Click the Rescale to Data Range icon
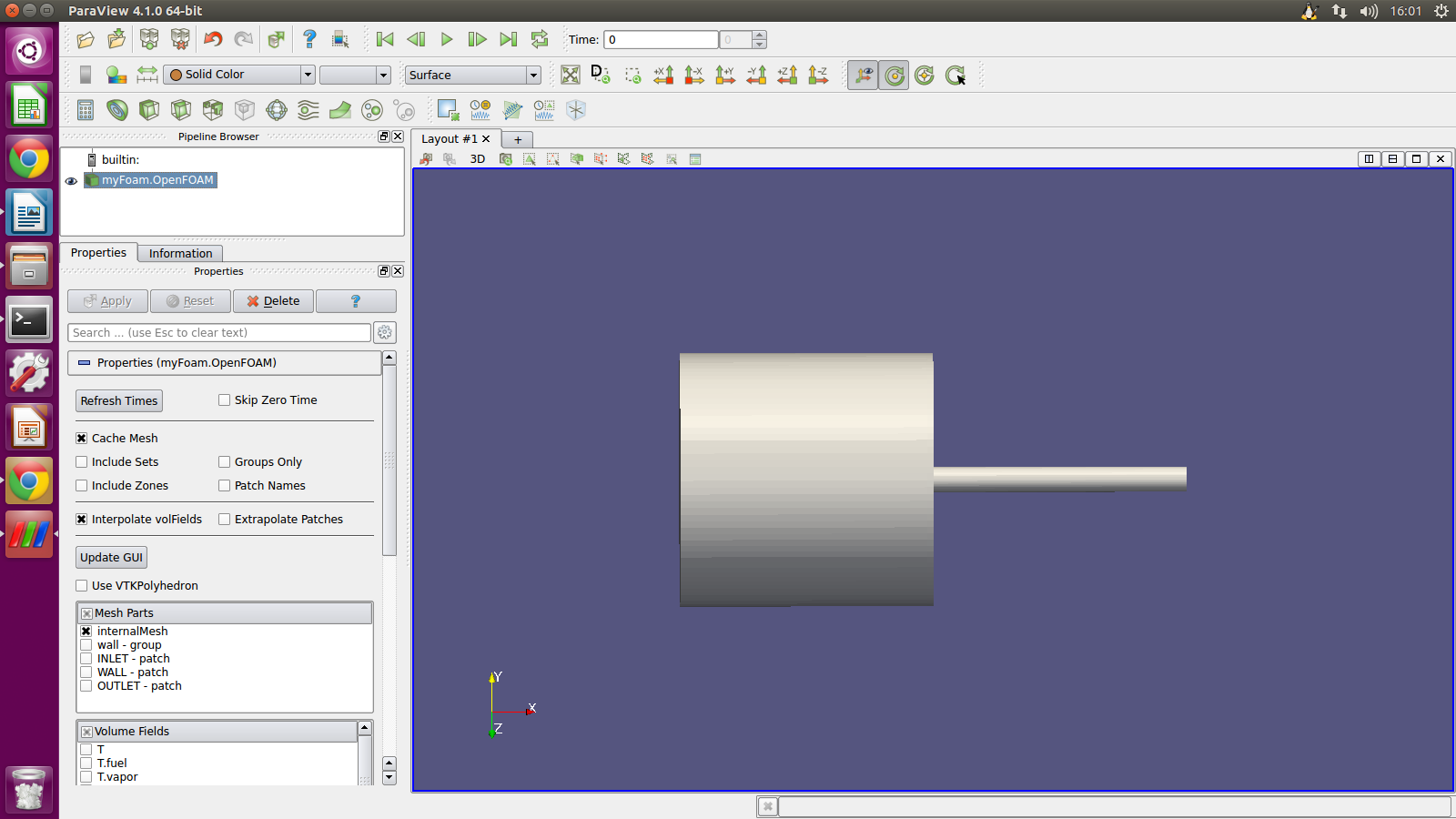Viewport: 1456px width, 819px height. 147,75
